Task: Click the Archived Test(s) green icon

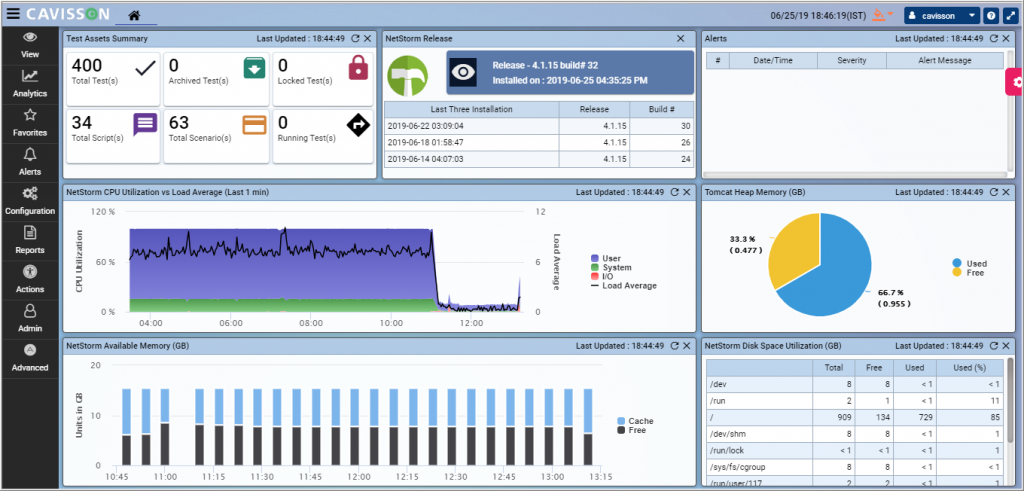Action: (254, 67)
